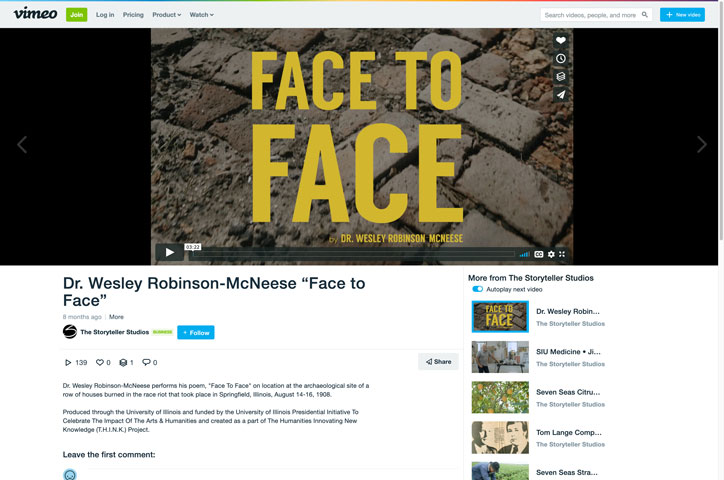
Task: Toggle Autoplay next video switch
Action: tap(477, 289)
